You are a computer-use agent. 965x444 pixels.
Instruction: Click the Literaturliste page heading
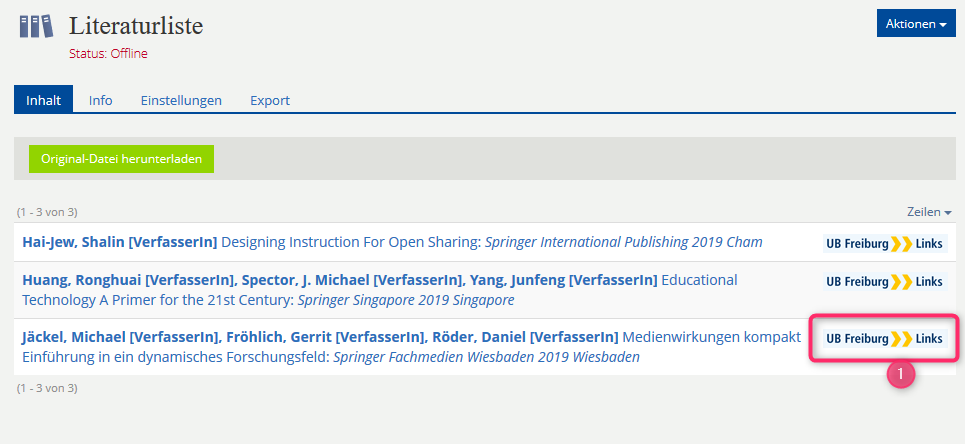[136, 26]
